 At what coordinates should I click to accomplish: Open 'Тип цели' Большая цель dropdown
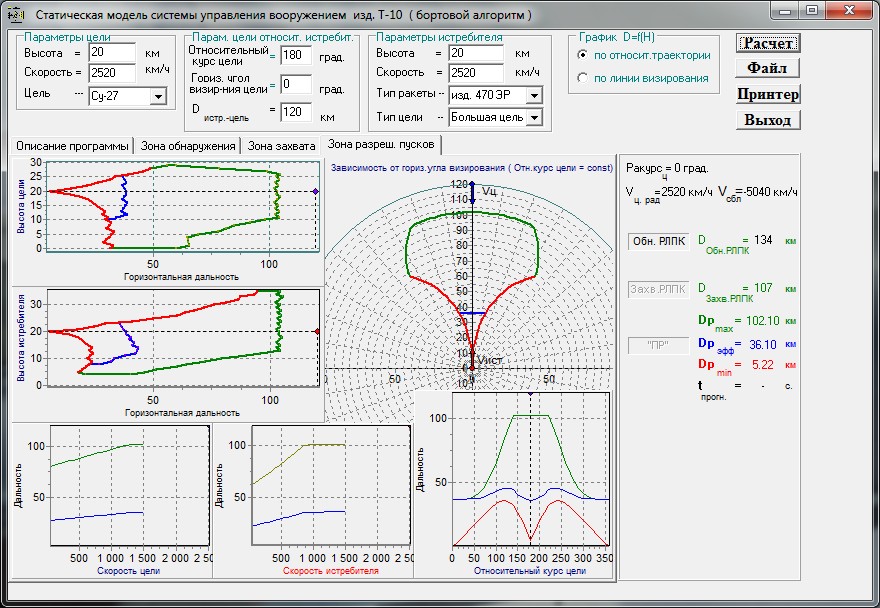click(x=534, y=117)
